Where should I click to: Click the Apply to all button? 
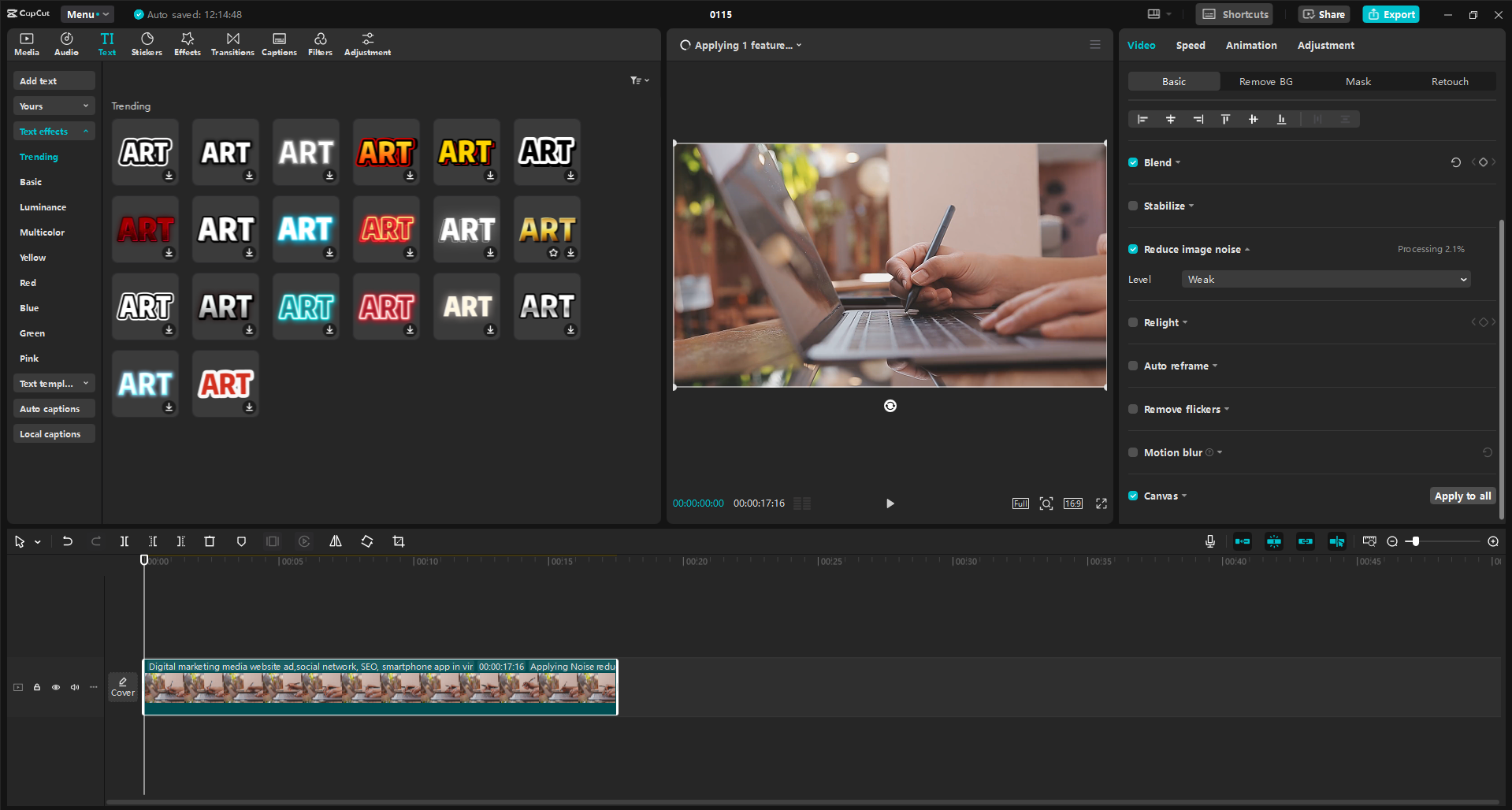click(1462, 496)
